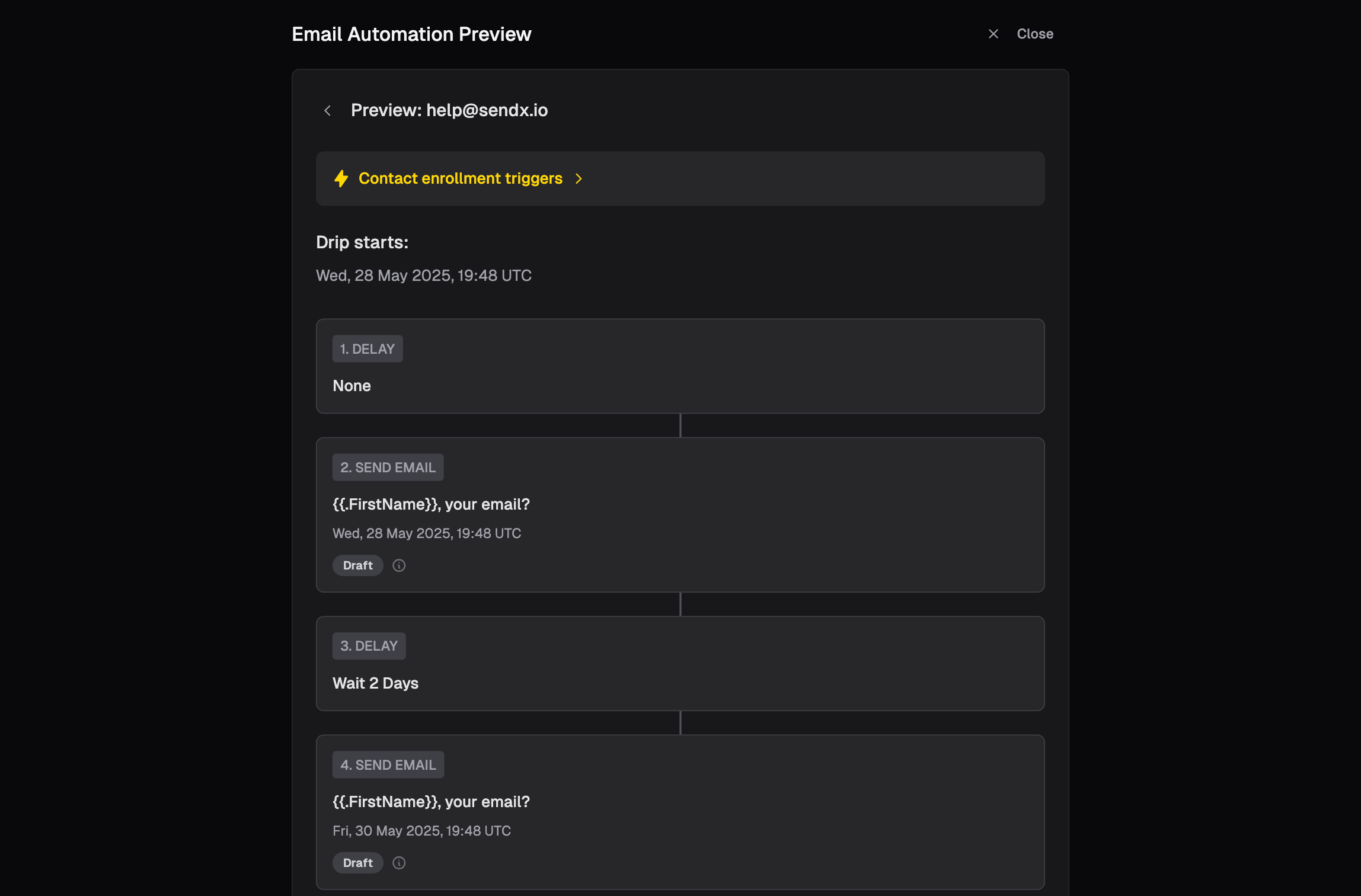Click the None delay value
This screenshot has width=1361, height=896.
352,386
